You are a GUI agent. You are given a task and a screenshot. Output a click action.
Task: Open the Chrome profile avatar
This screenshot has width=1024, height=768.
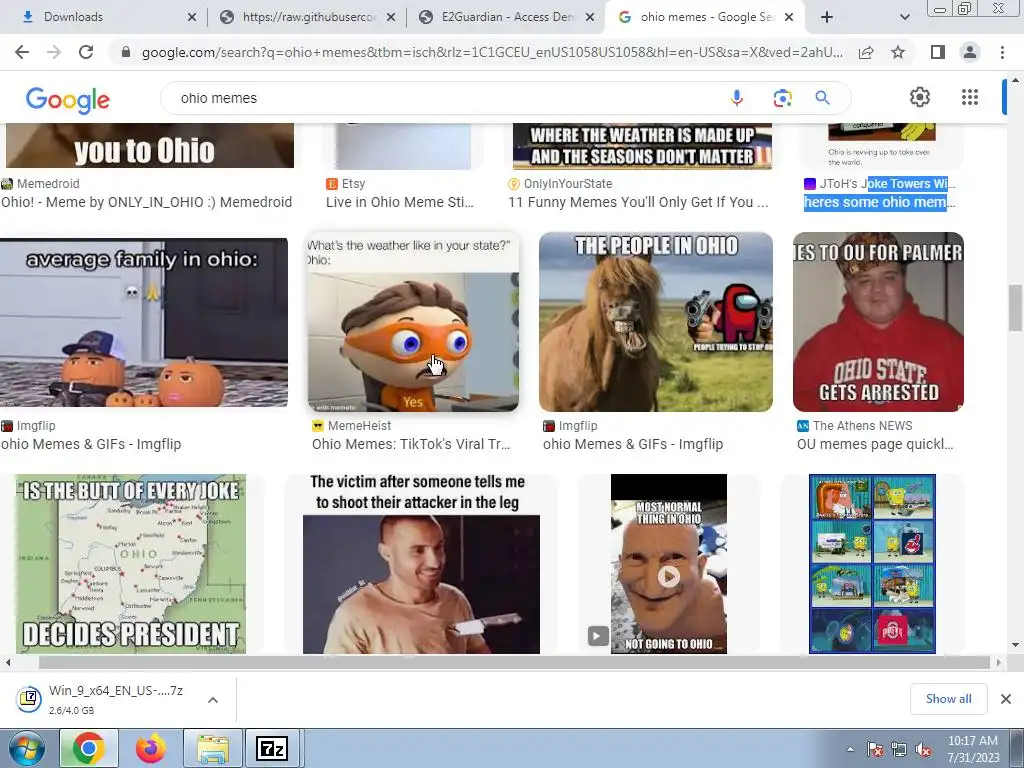[970, 52]
